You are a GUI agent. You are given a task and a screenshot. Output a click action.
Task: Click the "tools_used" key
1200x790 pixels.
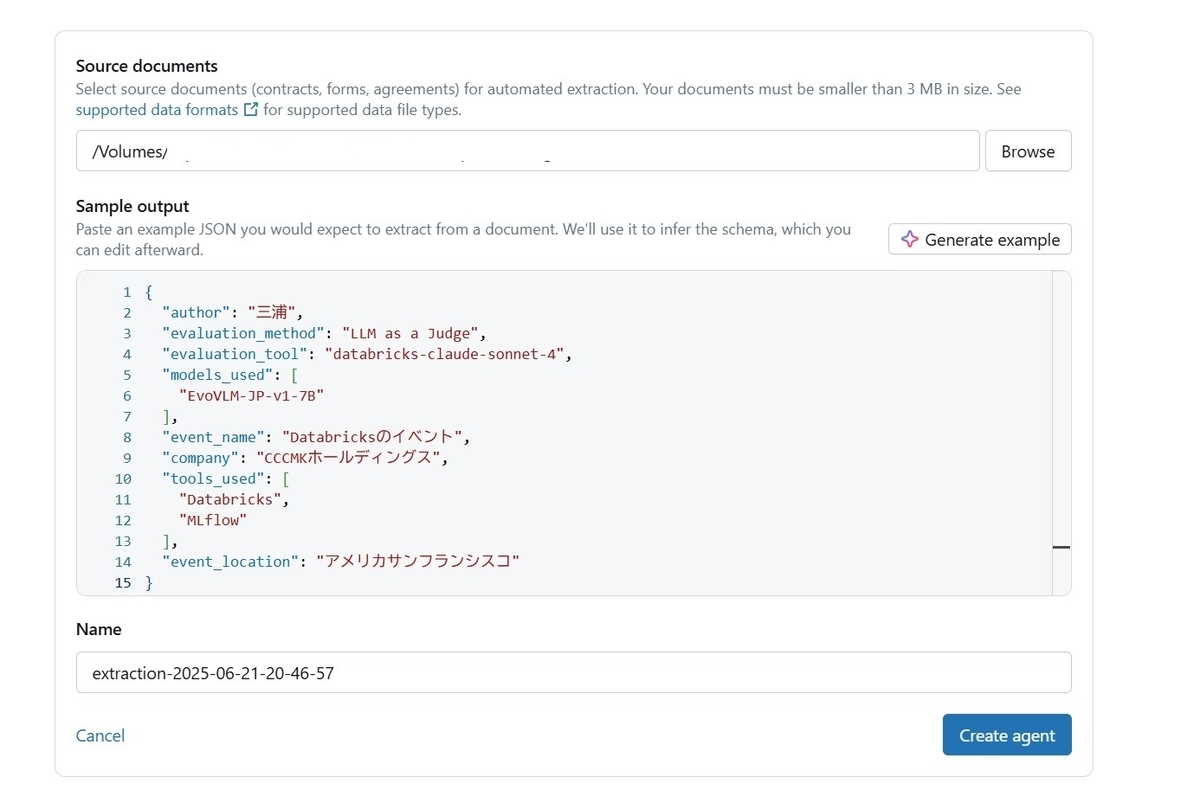coord(214,479)
